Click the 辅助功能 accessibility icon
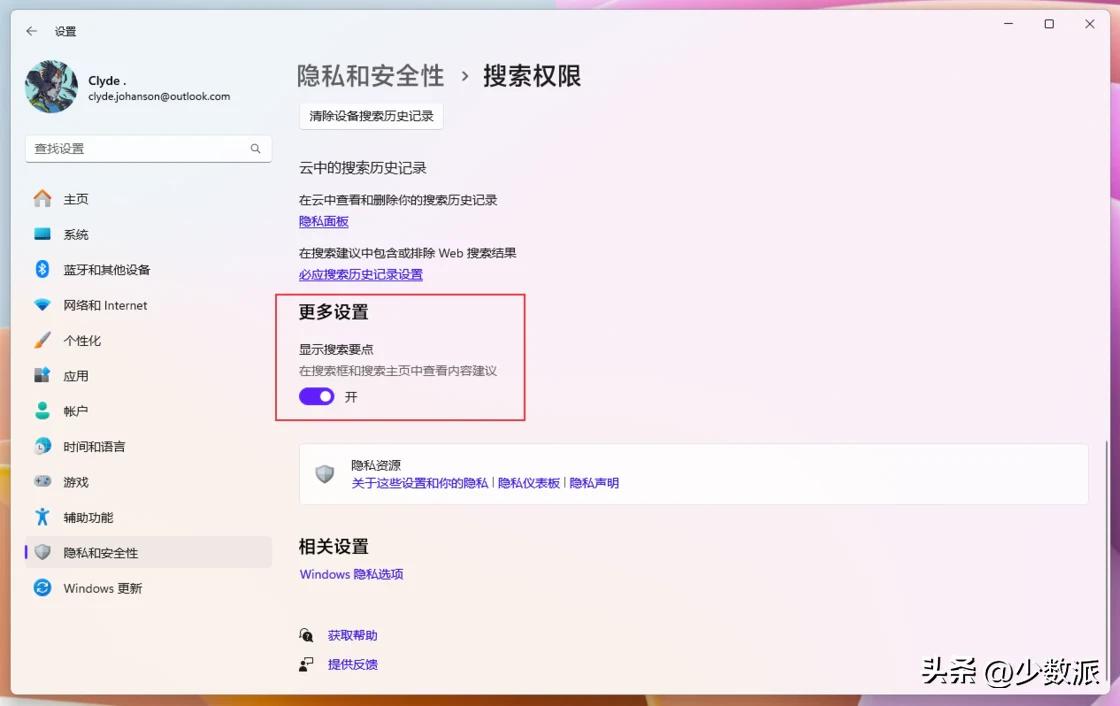 point(42,517)
